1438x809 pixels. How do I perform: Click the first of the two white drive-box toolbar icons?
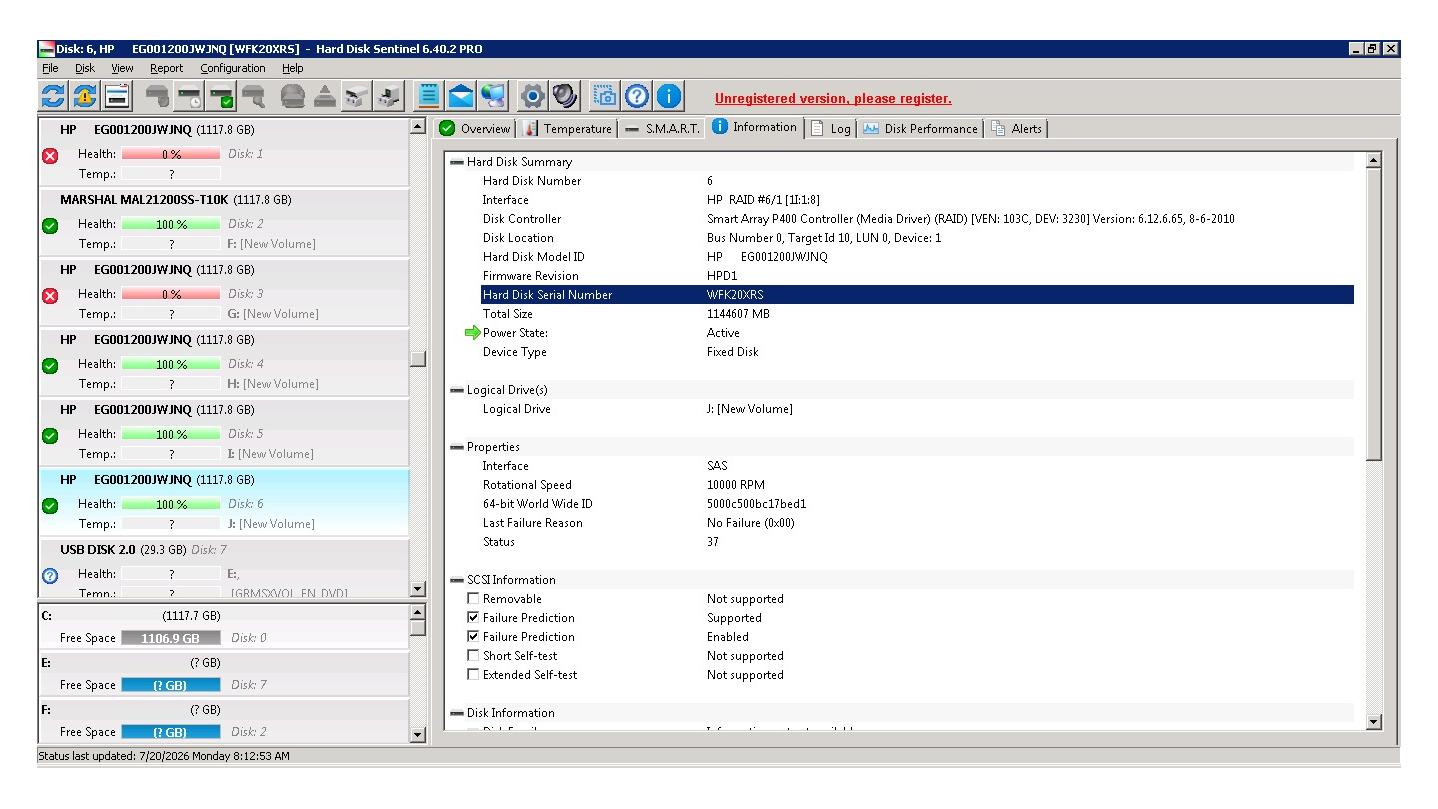point(357,96)
